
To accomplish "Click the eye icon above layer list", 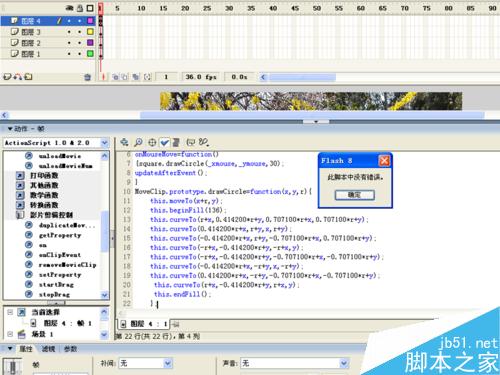I will (69, 8).
